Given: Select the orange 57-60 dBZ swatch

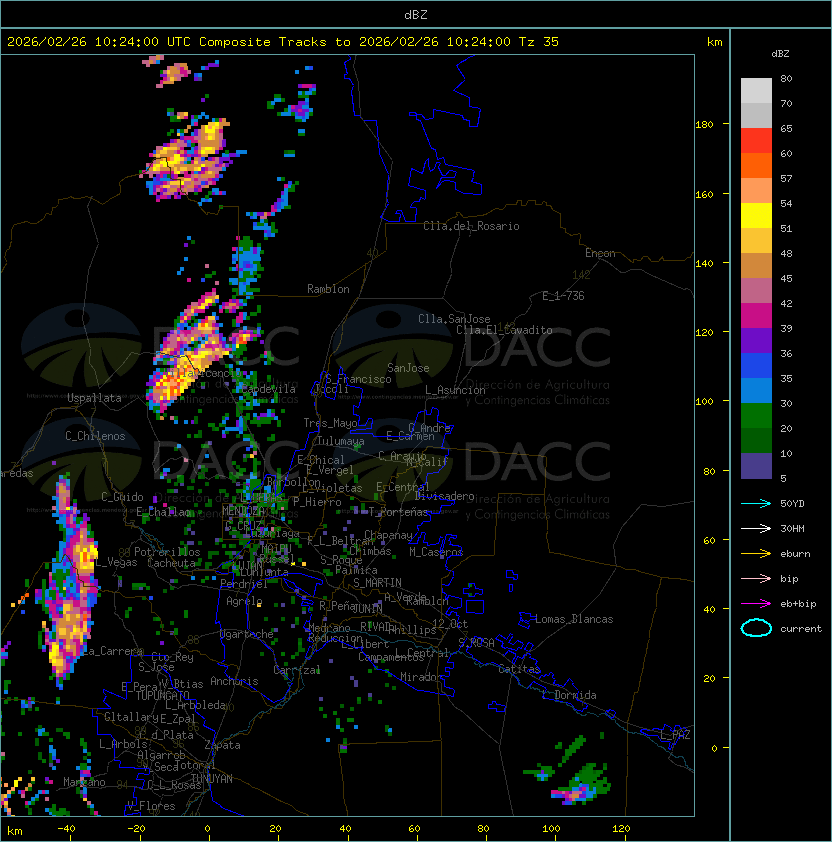Looking at the screenshot, I should tap(756, 165).
